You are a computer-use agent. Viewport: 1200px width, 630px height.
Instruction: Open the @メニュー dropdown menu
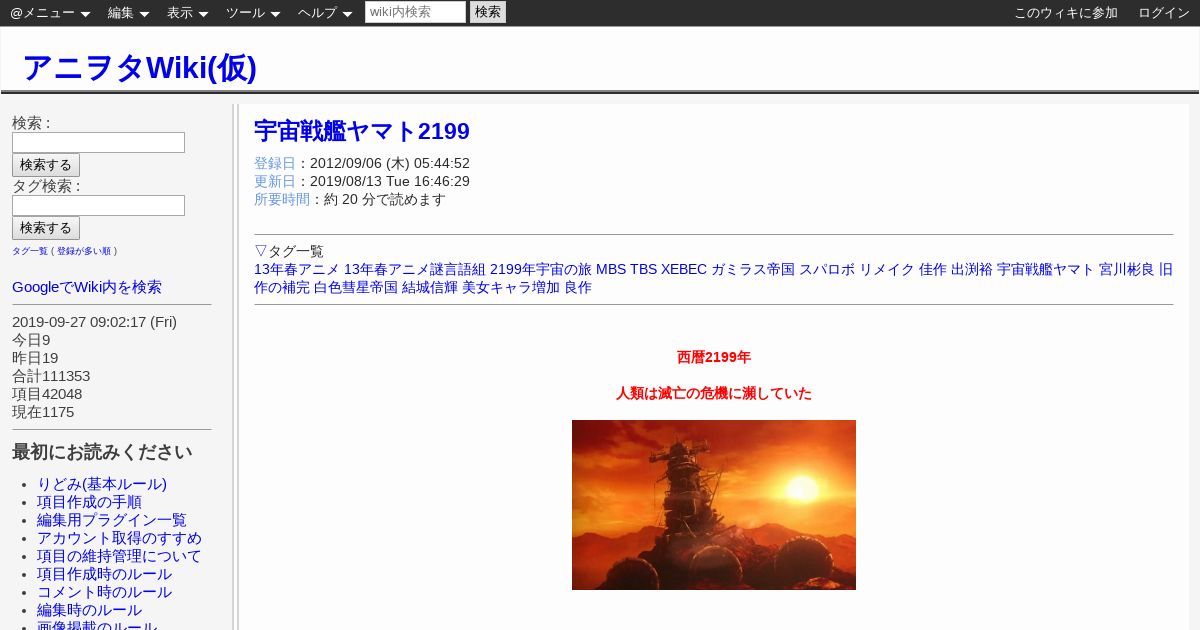tap(50, 13)
